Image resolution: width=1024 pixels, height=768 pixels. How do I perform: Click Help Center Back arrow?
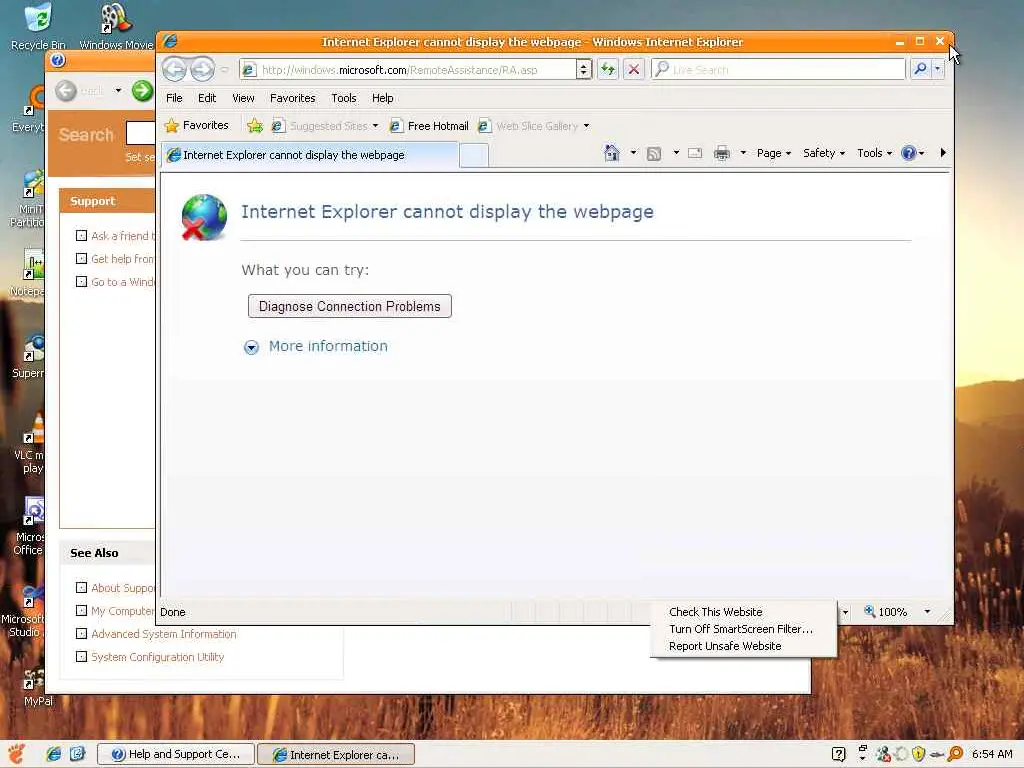[65, 91]
